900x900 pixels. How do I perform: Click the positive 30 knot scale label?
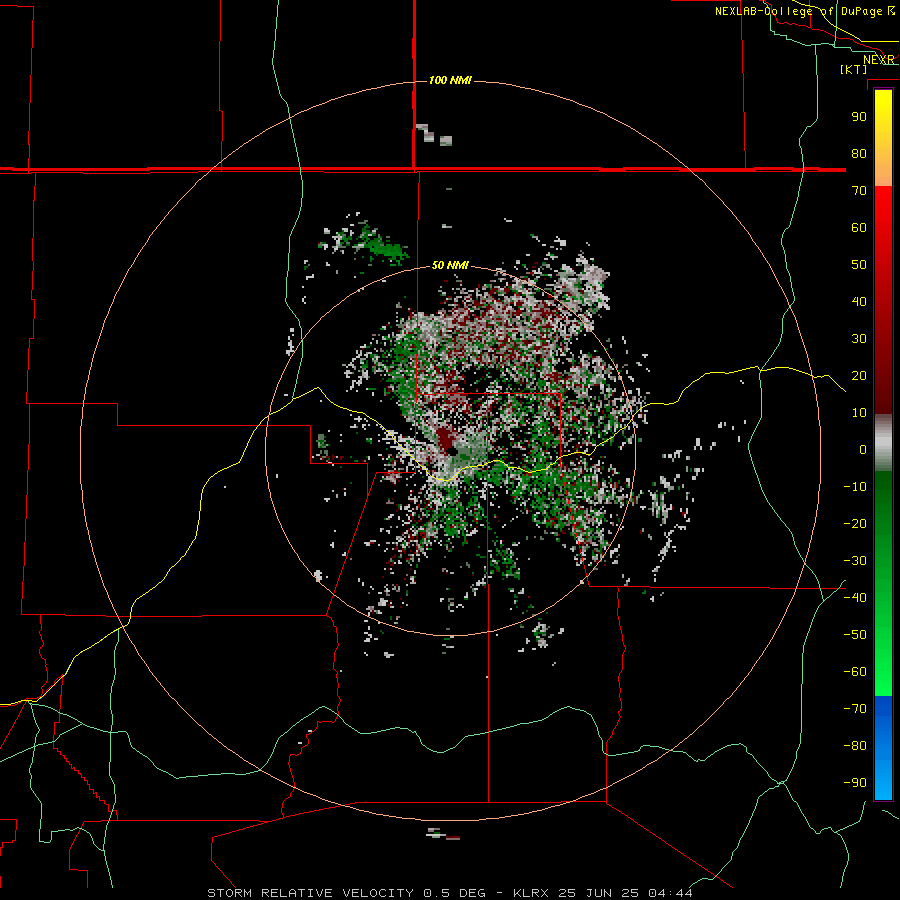click(x=859, y=339)
